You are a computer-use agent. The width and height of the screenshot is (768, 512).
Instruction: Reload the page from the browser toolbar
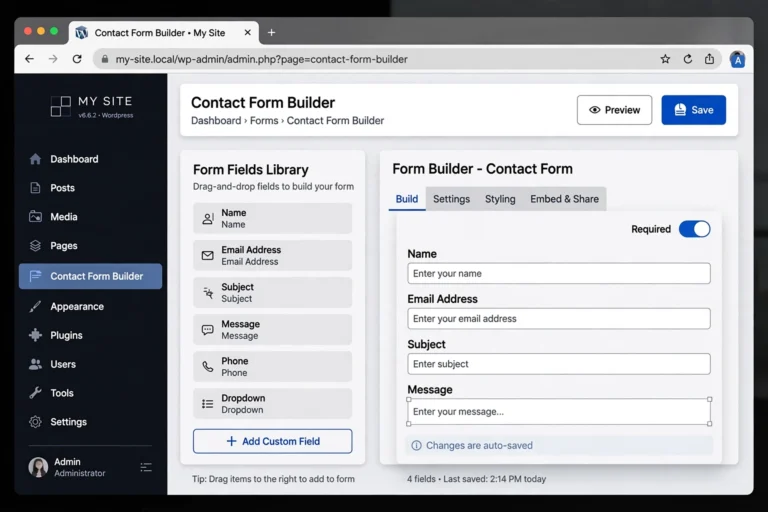[77, 59]
